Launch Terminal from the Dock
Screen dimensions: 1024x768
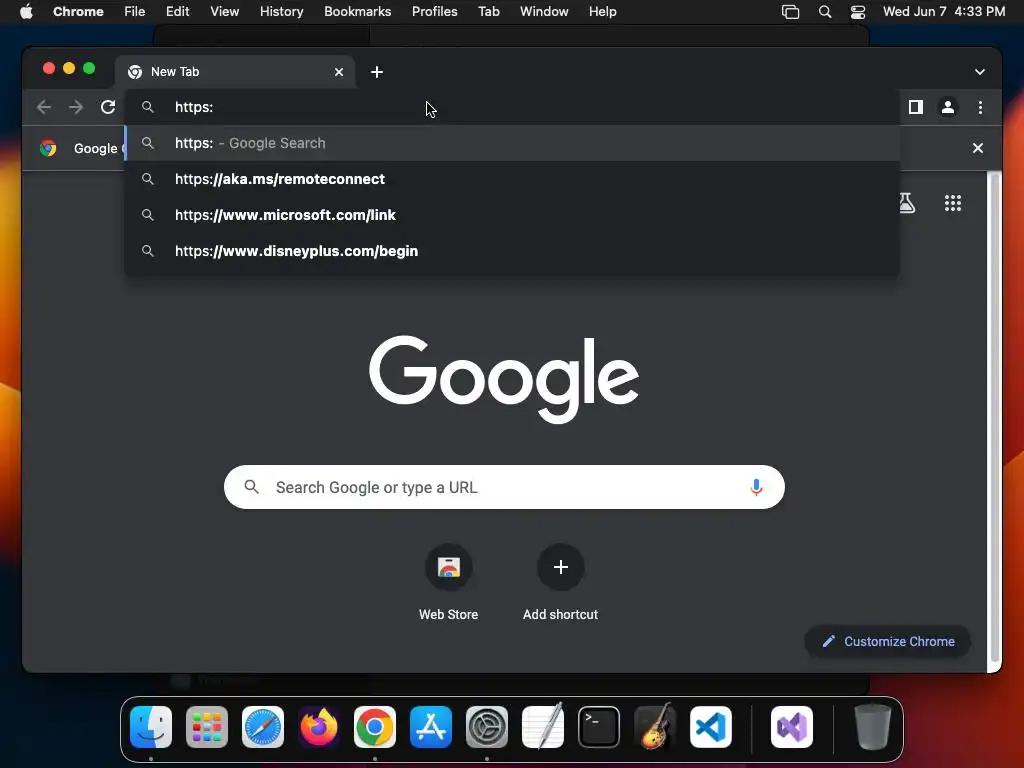599,727
